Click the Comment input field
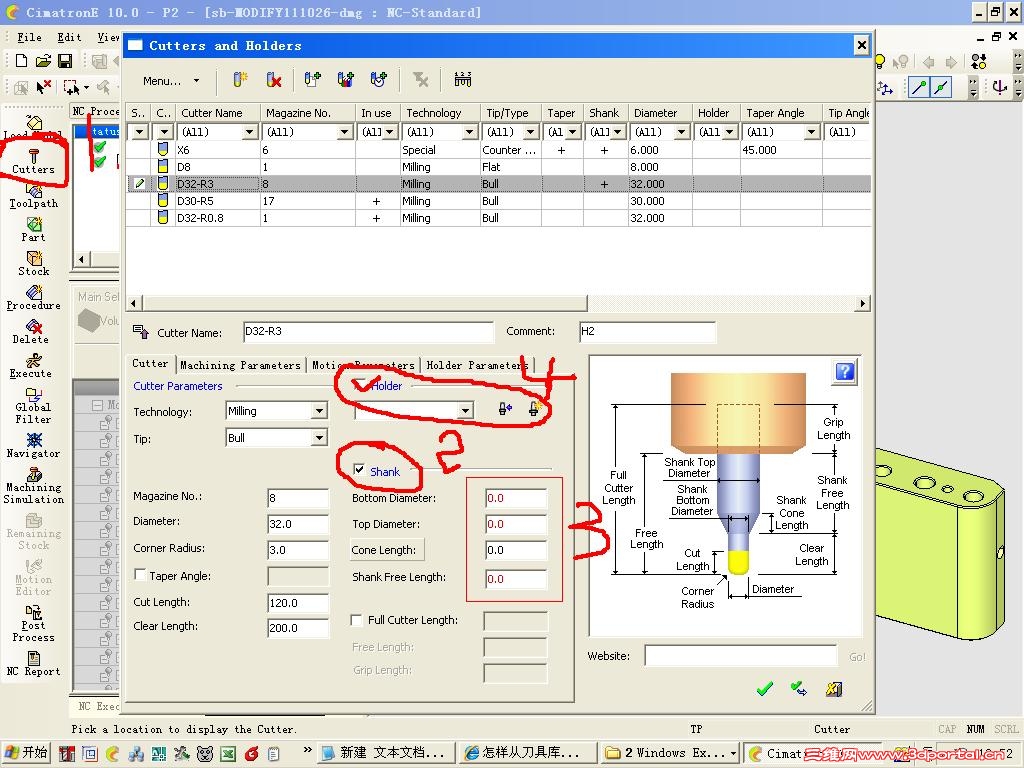This screenshot has width=1024, height=768. coord(647,332)
